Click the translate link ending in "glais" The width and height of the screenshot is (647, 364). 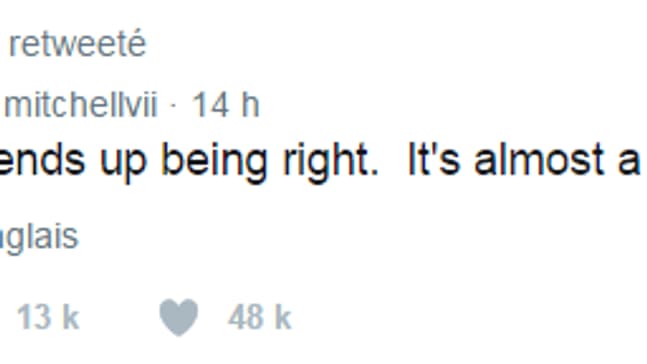(39, 238)
